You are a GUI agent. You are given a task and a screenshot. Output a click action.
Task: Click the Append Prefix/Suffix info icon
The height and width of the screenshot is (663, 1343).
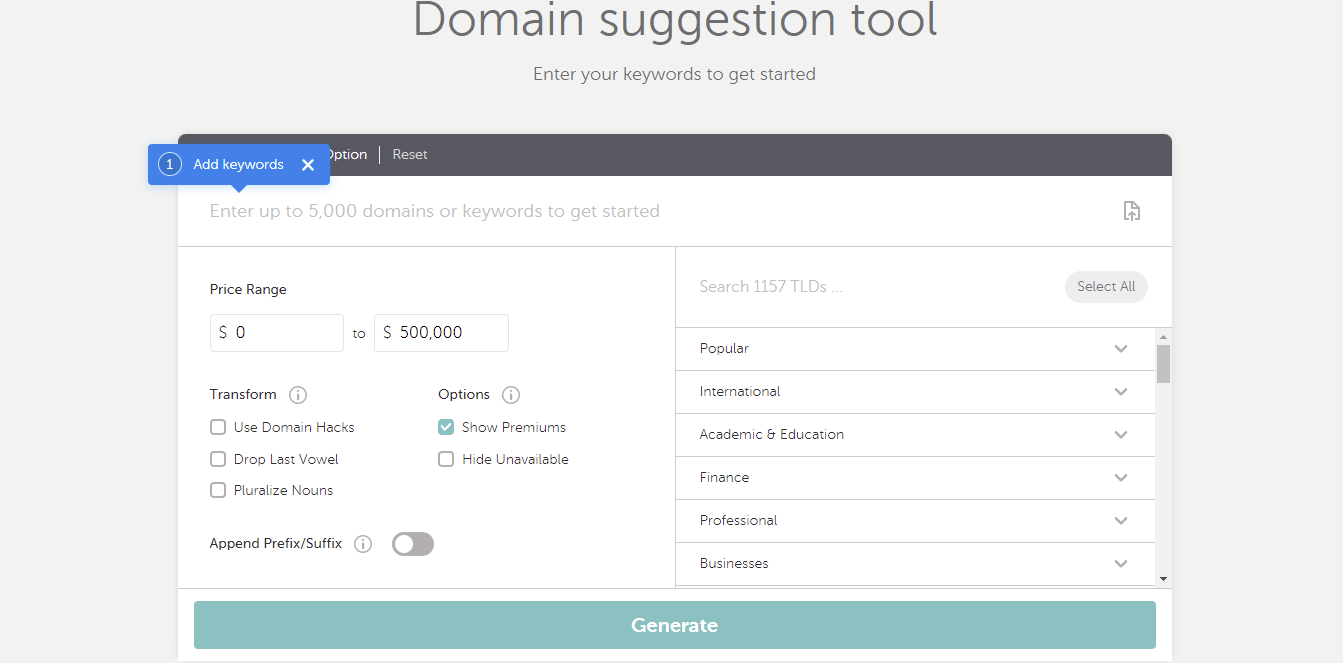coord(362,543)
